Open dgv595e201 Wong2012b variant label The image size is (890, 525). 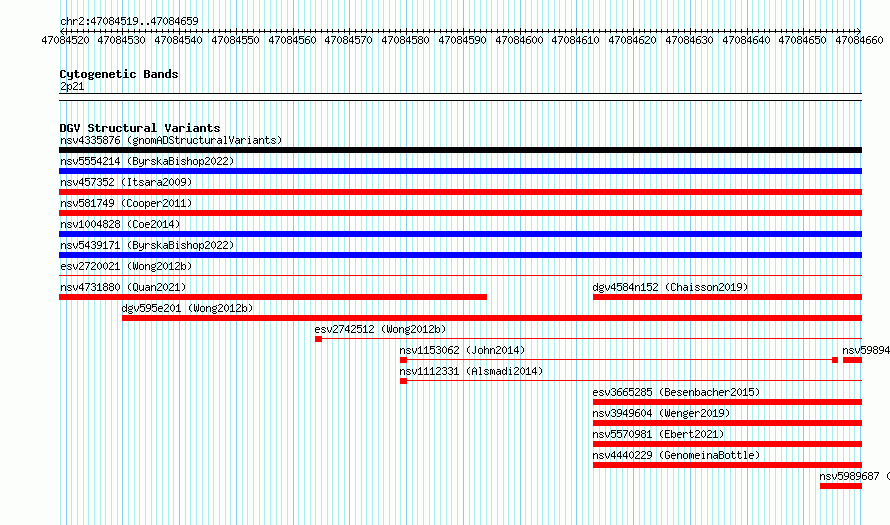[x=187, y=308]
